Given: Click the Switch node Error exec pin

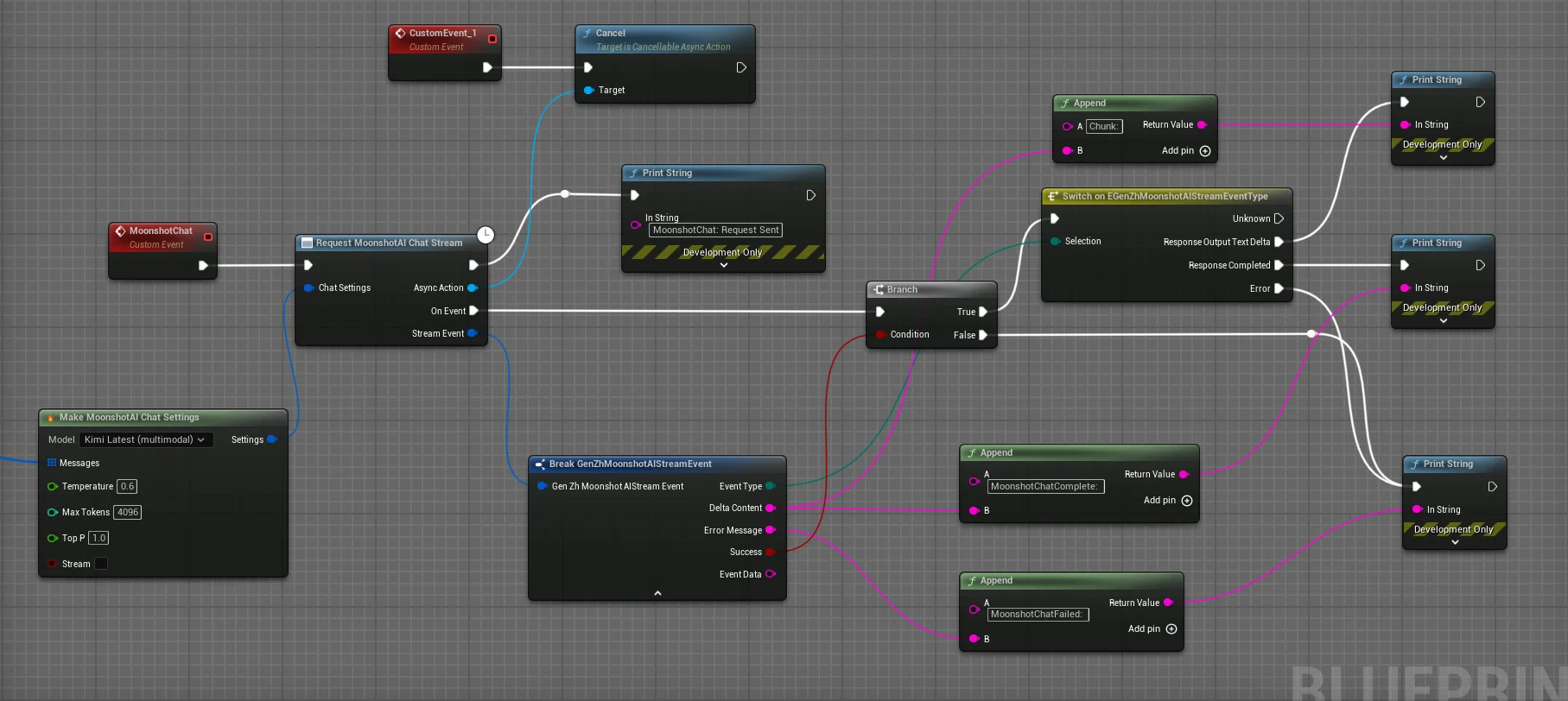Looking at the screenshot, I should tap(1279, 288).
